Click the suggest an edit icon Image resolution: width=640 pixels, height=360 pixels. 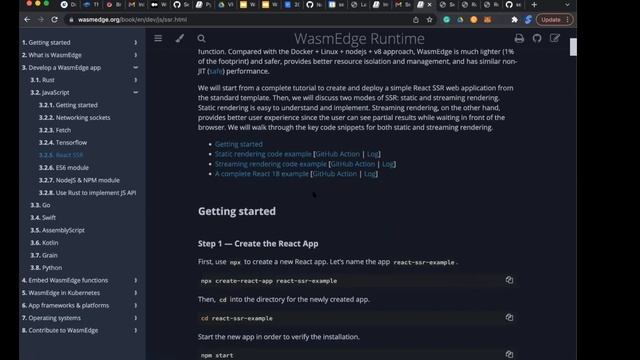coord(554,38)
